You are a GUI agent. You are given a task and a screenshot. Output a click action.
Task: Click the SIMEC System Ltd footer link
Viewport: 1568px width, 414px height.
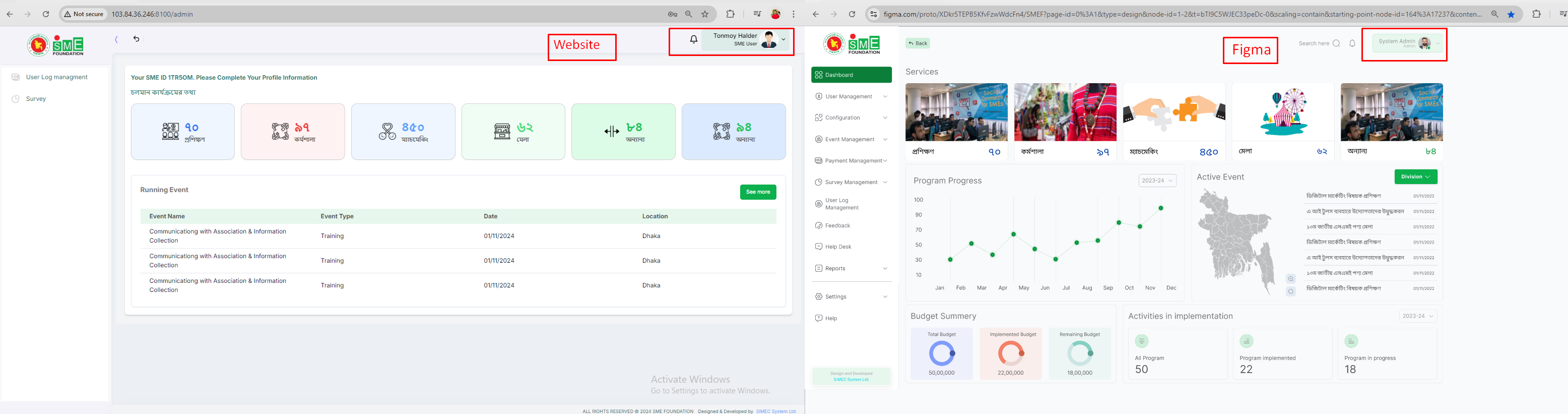tap(775, 411)
